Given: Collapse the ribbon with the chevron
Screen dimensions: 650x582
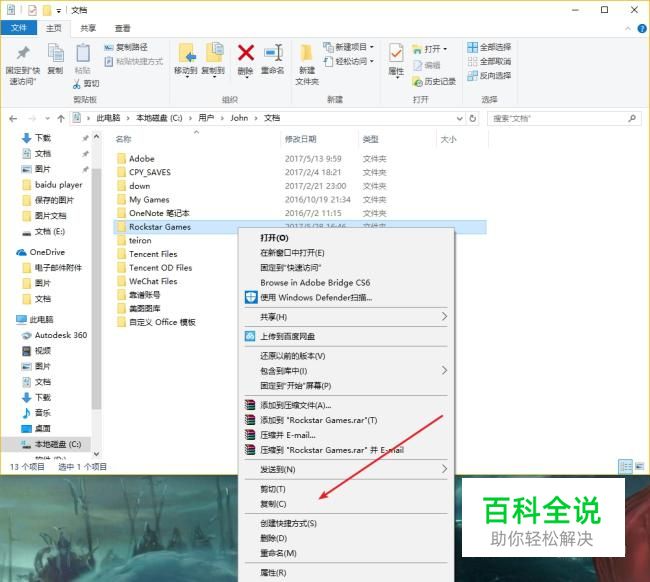Looking at the screenshot, I should (x=628, y=28).
